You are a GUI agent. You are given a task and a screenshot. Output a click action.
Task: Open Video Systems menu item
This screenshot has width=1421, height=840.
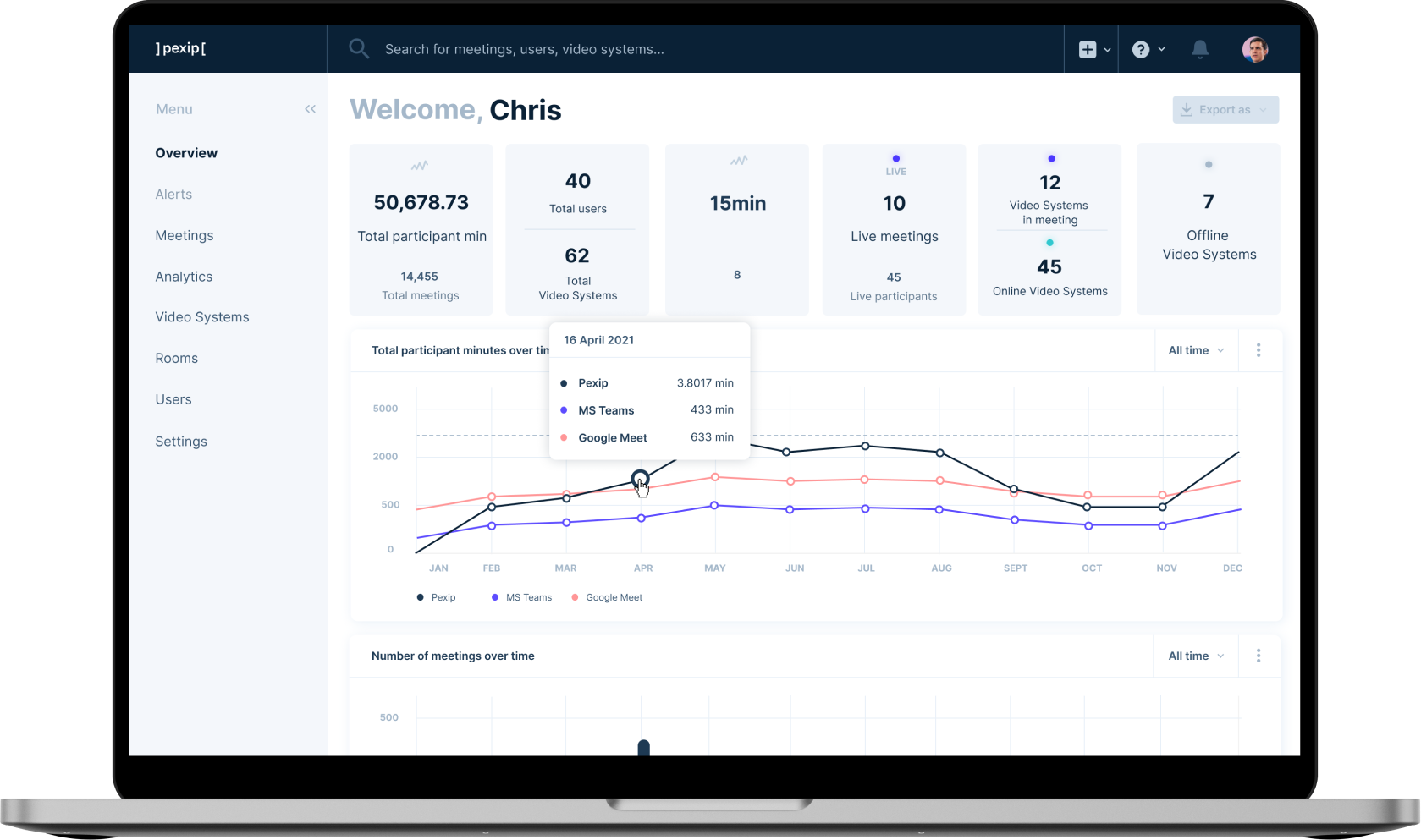[x=202, y=317]
